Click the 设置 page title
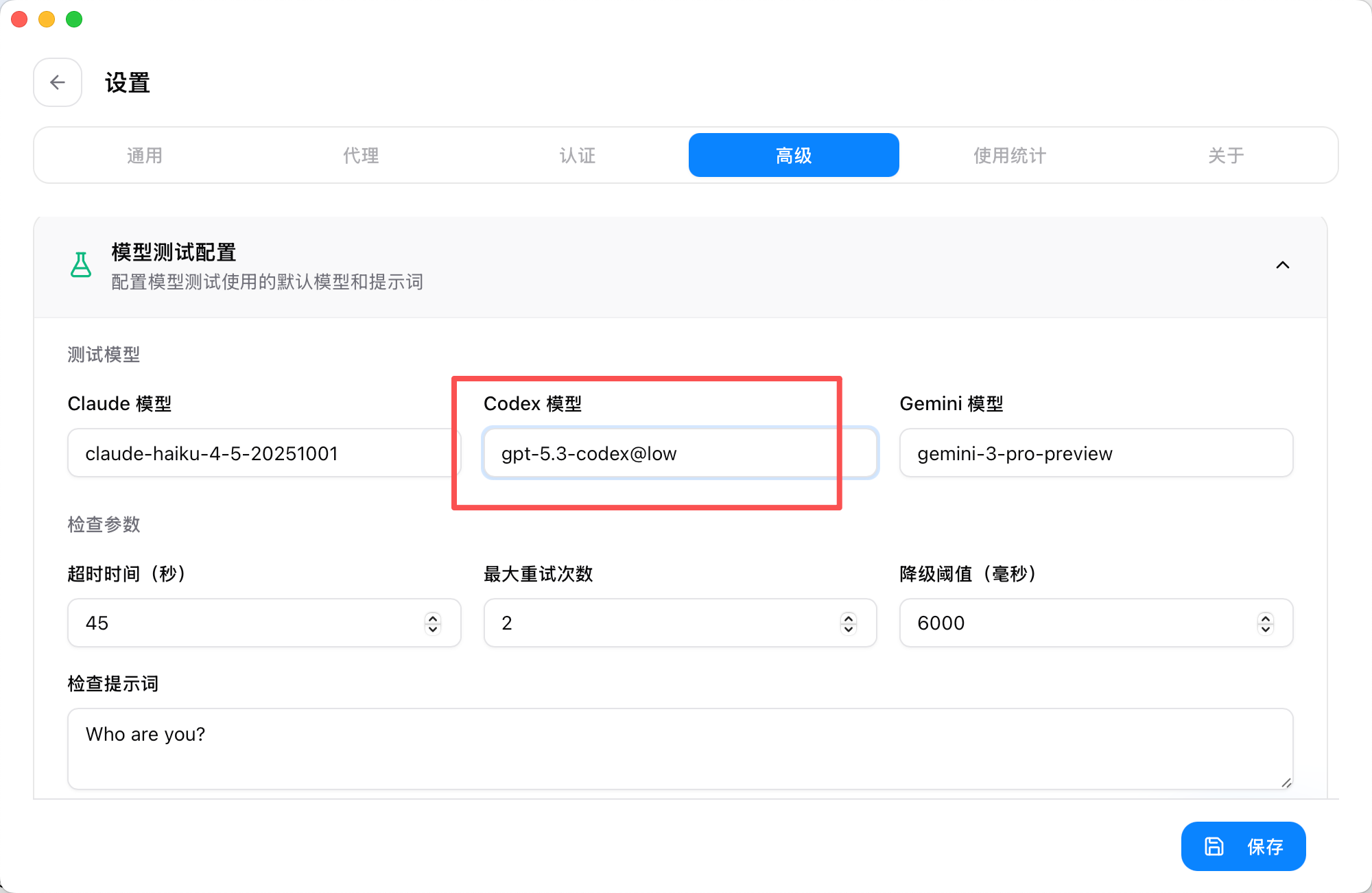This screenshot has height=893, width=1372. pyautogui.click(x=128, y=83)
